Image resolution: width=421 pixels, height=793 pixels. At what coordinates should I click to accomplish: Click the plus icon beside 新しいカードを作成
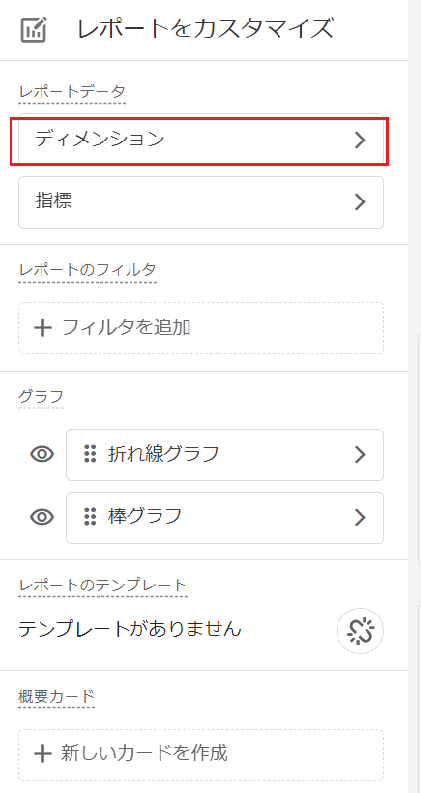coord(43,754)
